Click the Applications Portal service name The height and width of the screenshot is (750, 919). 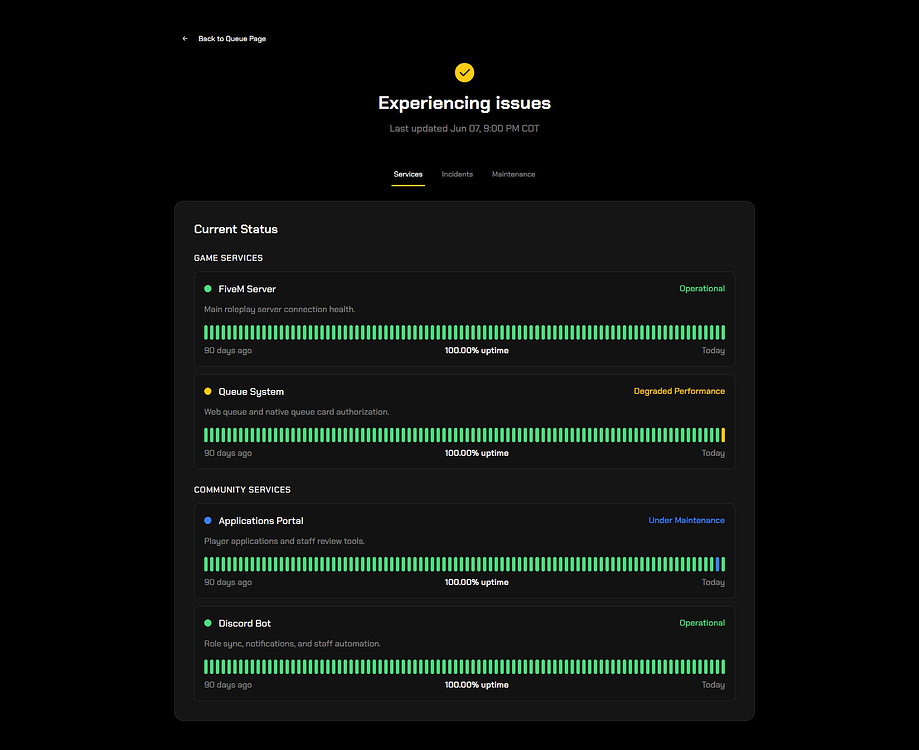pos(261,521)
